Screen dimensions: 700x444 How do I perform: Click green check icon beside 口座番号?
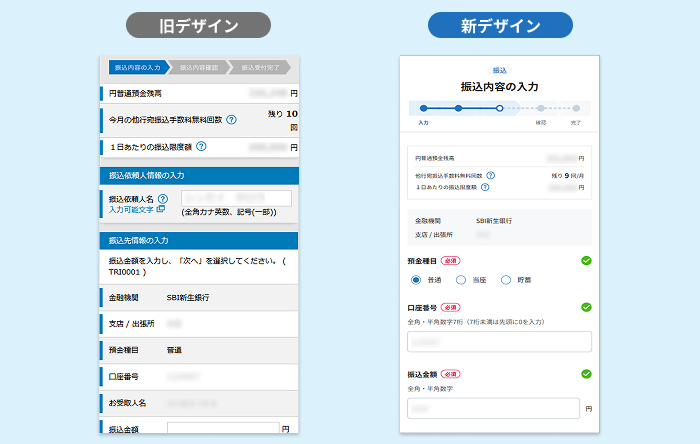[586, 307]
